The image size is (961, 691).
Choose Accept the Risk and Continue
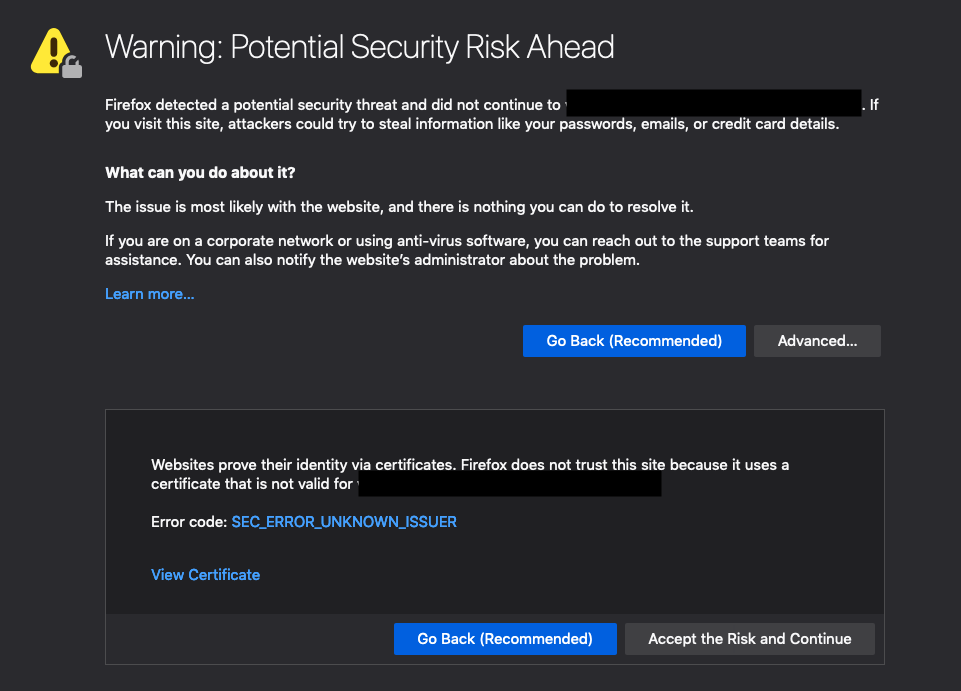[x=750, y=639]
